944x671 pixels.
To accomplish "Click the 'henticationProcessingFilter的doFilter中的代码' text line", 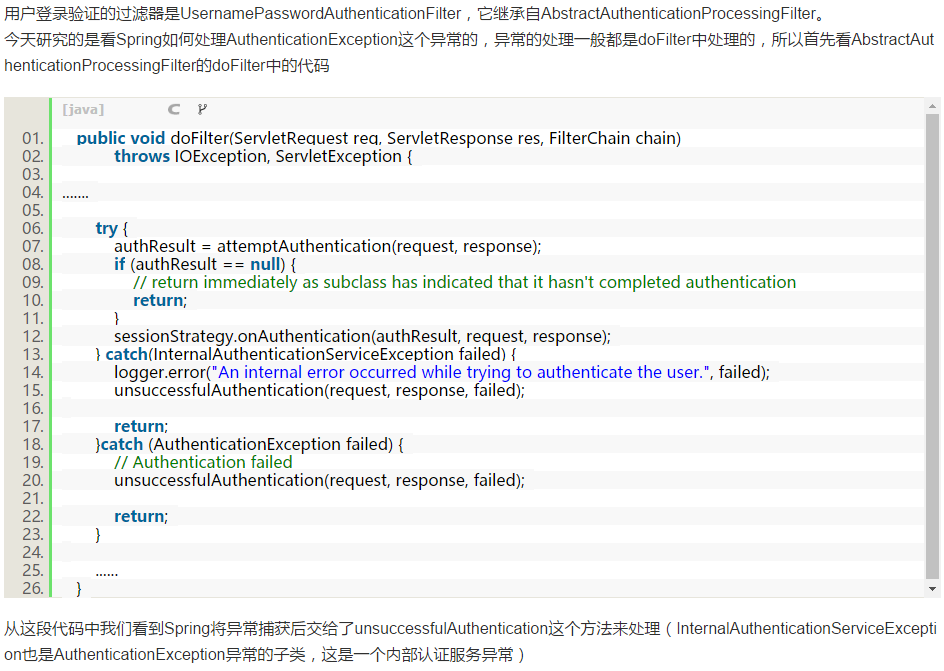I will tap(167, 66).
